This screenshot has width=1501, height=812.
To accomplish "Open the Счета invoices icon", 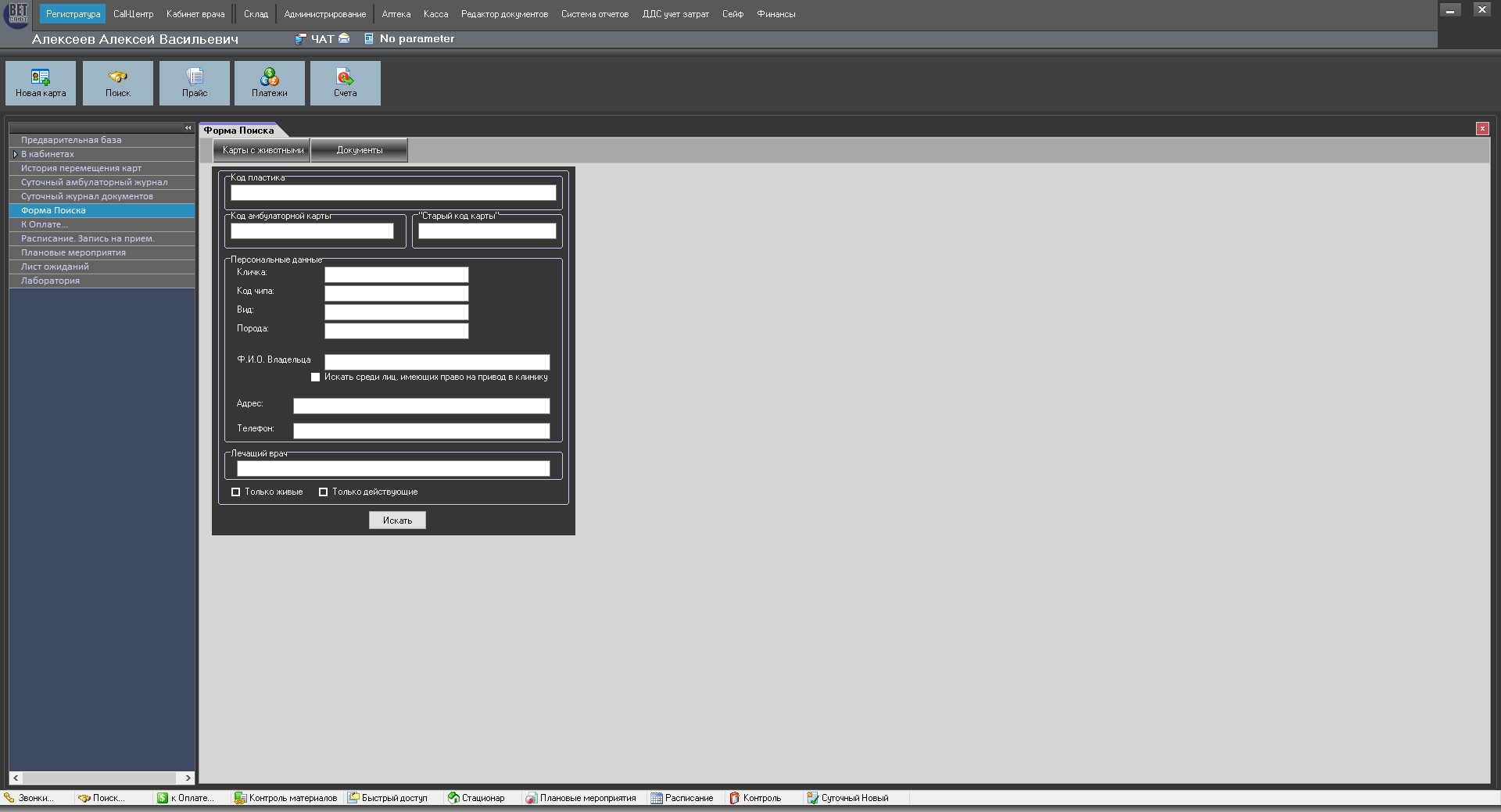I will point(345,77).
